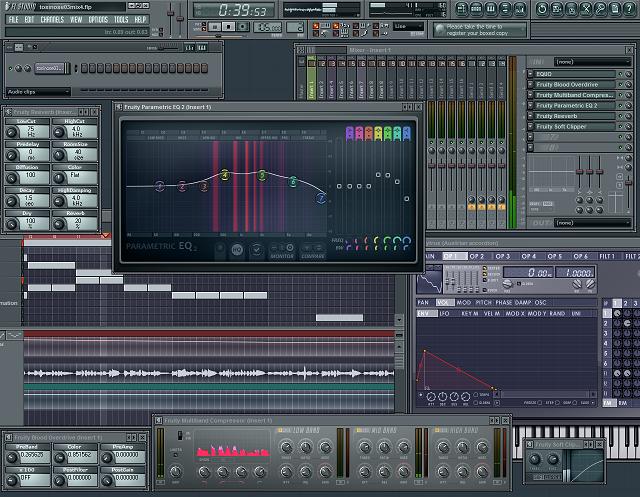Click the undo history circular arrow icon
The width and height of the screenshot is (640, 497).
coord(542,9)
